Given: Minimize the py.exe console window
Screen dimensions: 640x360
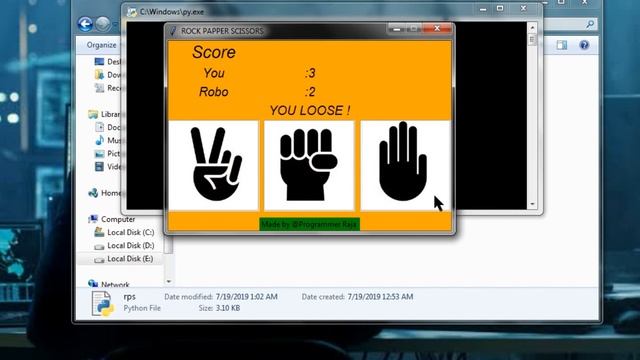Looking at the screenshot, I should pyautogui.click(x=483, y=9).
